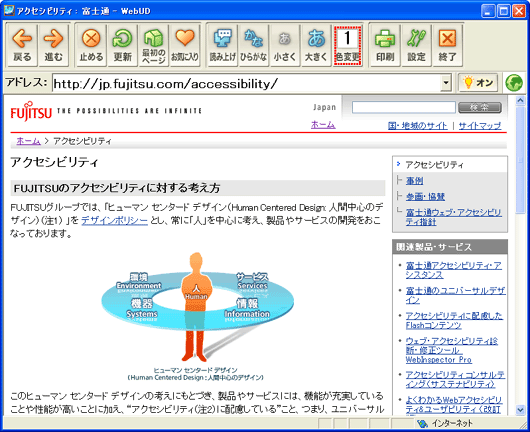This screenshot has width=530, height=432.
Task: Open ホーム link below Japan label
Action: pos(323,125)
